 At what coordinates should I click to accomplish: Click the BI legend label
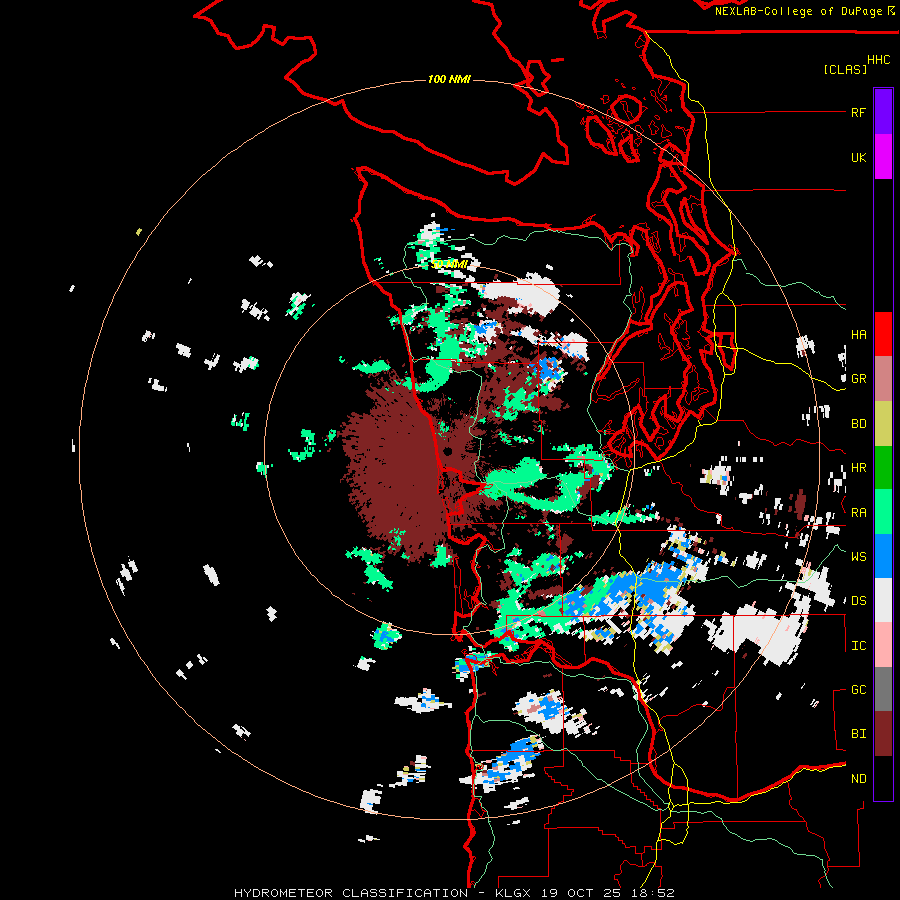click(858, 734)
